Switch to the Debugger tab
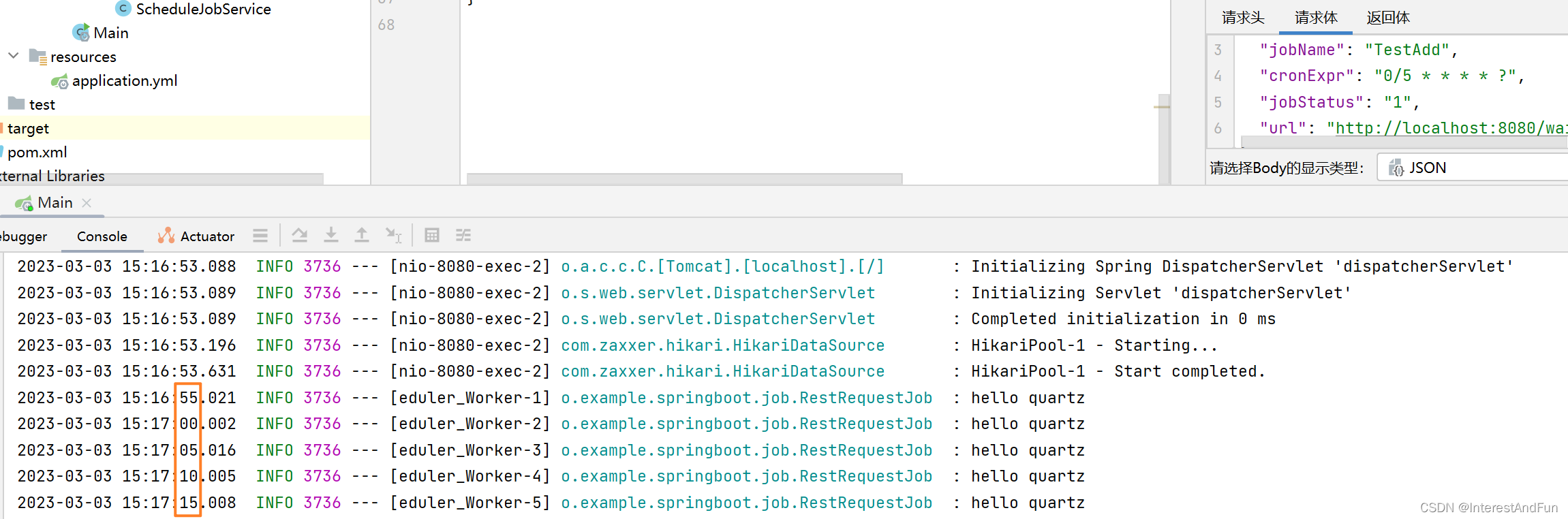 24,236
